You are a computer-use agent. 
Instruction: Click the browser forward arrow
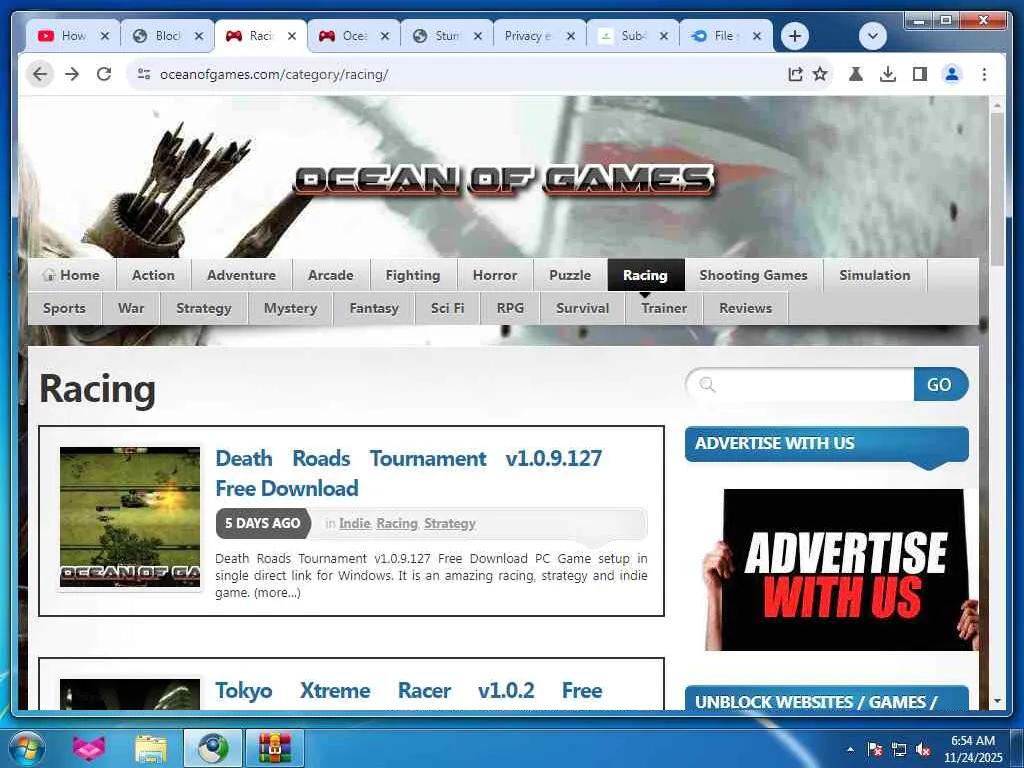pos(72,74)
